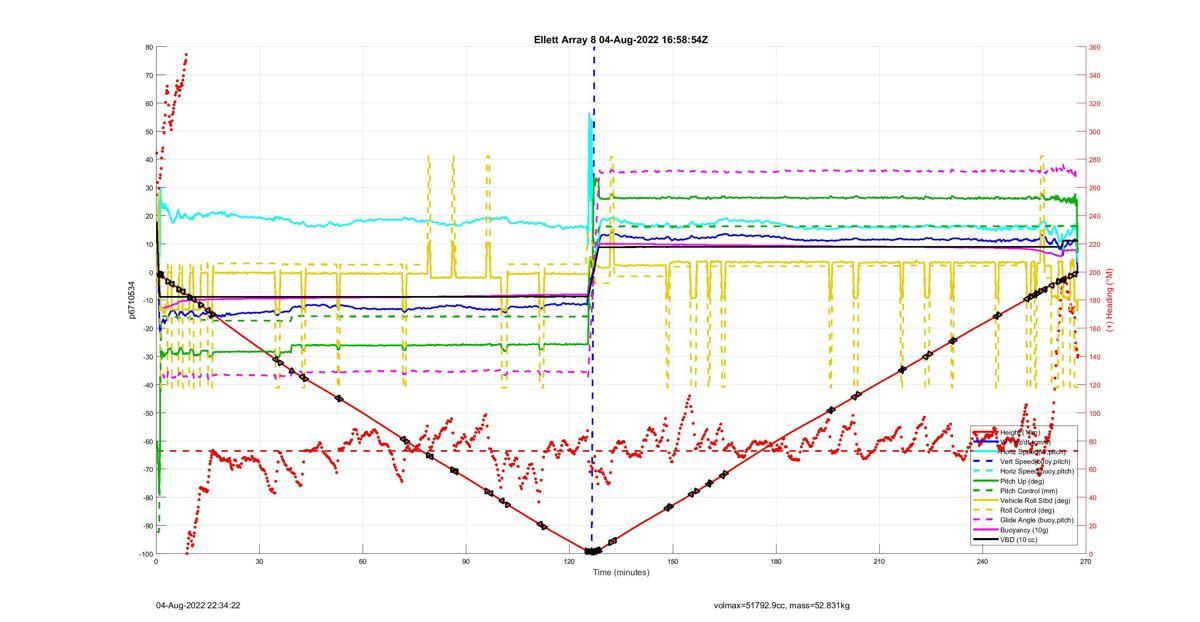The image size is (1200, 622).
Task: Click the '340' tick on right heading axis
Action: pyautogui.click(x=1094, y=75)
